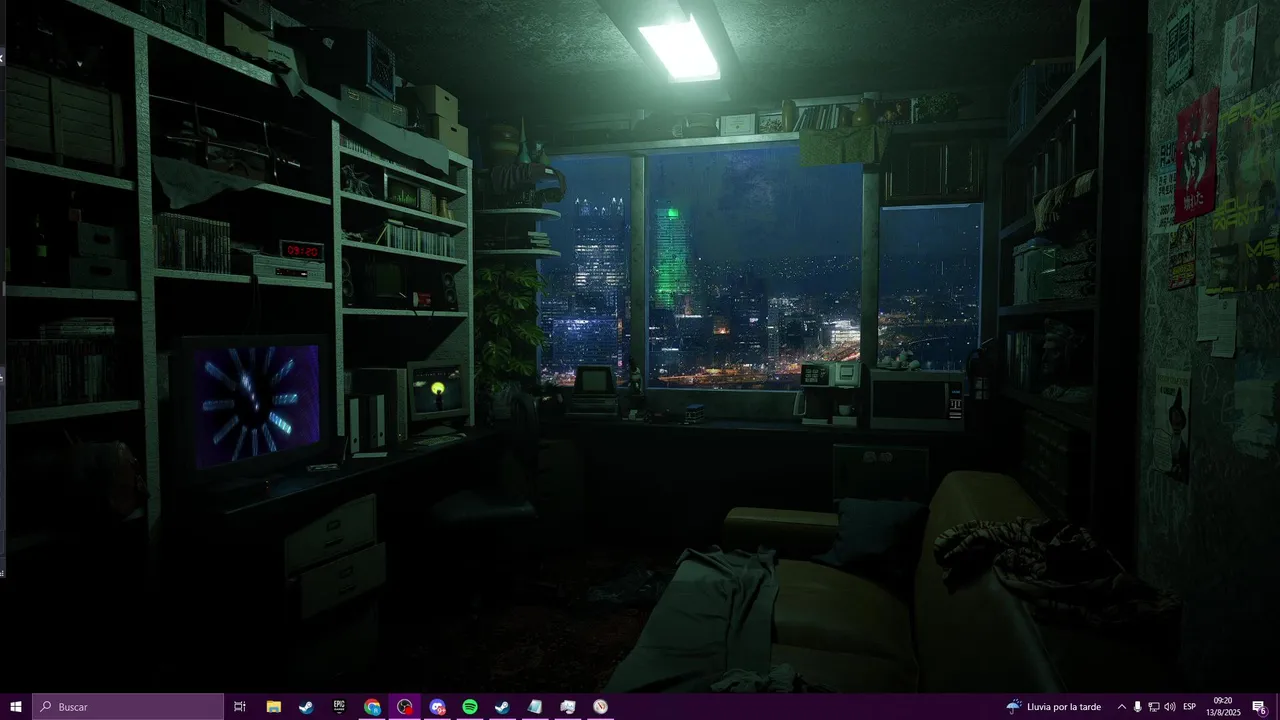Change the ESP input language
This screenshot has height=720, width=1280.
pyautogui.click(x=1189, y=706)
